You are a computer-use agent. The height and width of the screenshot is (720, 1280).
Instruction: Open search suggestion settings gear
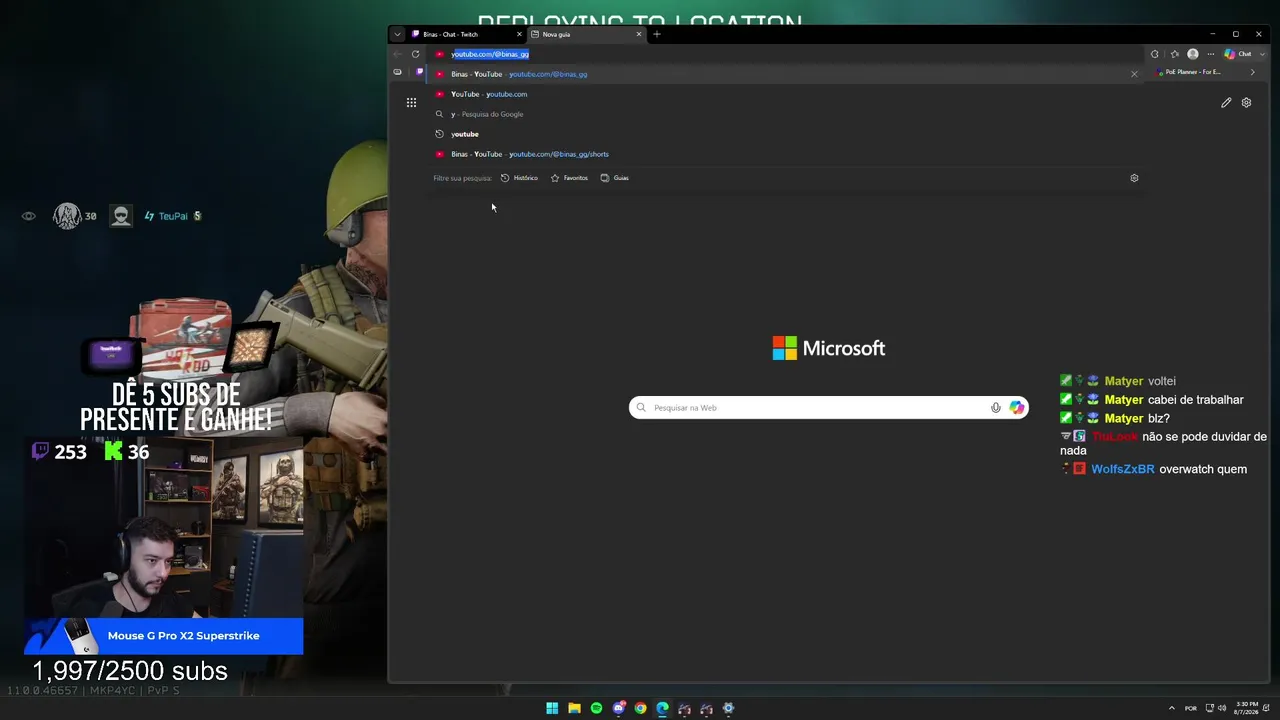pyautogui.click(x=1134, y=178)
